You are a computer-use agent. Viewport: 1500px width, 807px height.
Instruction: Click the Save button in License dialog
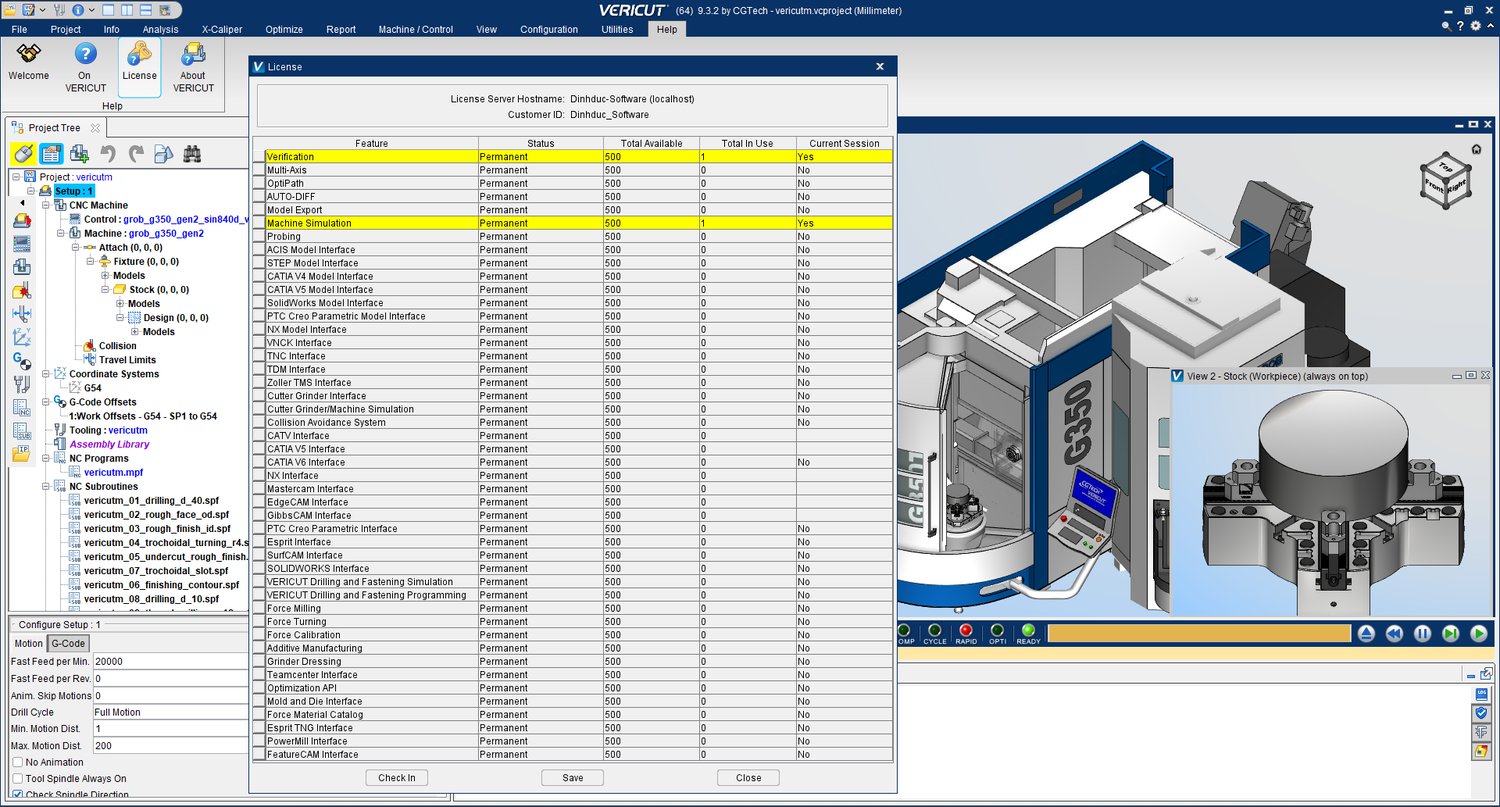click(x=573, y=777)
